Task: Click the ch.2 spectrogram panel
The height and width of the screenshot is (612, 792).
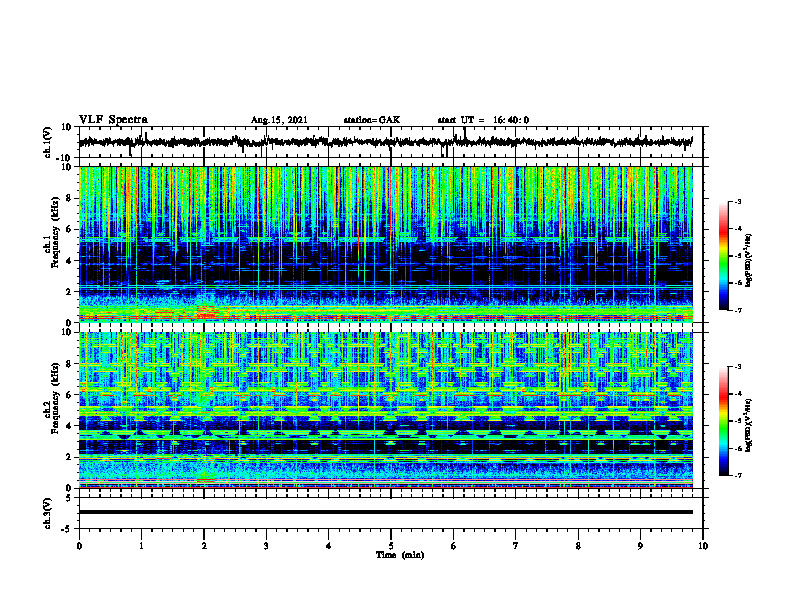Action: click(x=385, y=410)
